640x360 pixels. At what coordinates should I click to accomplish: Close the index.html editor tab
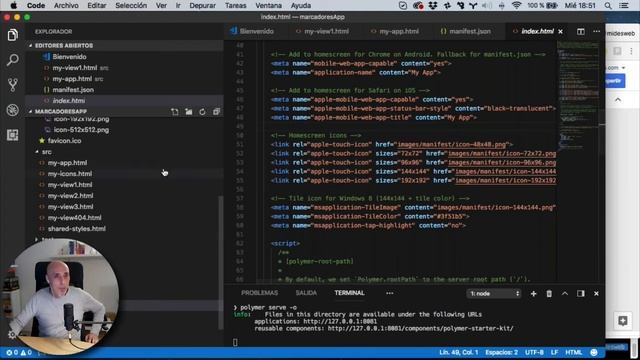tap(560, 31)
